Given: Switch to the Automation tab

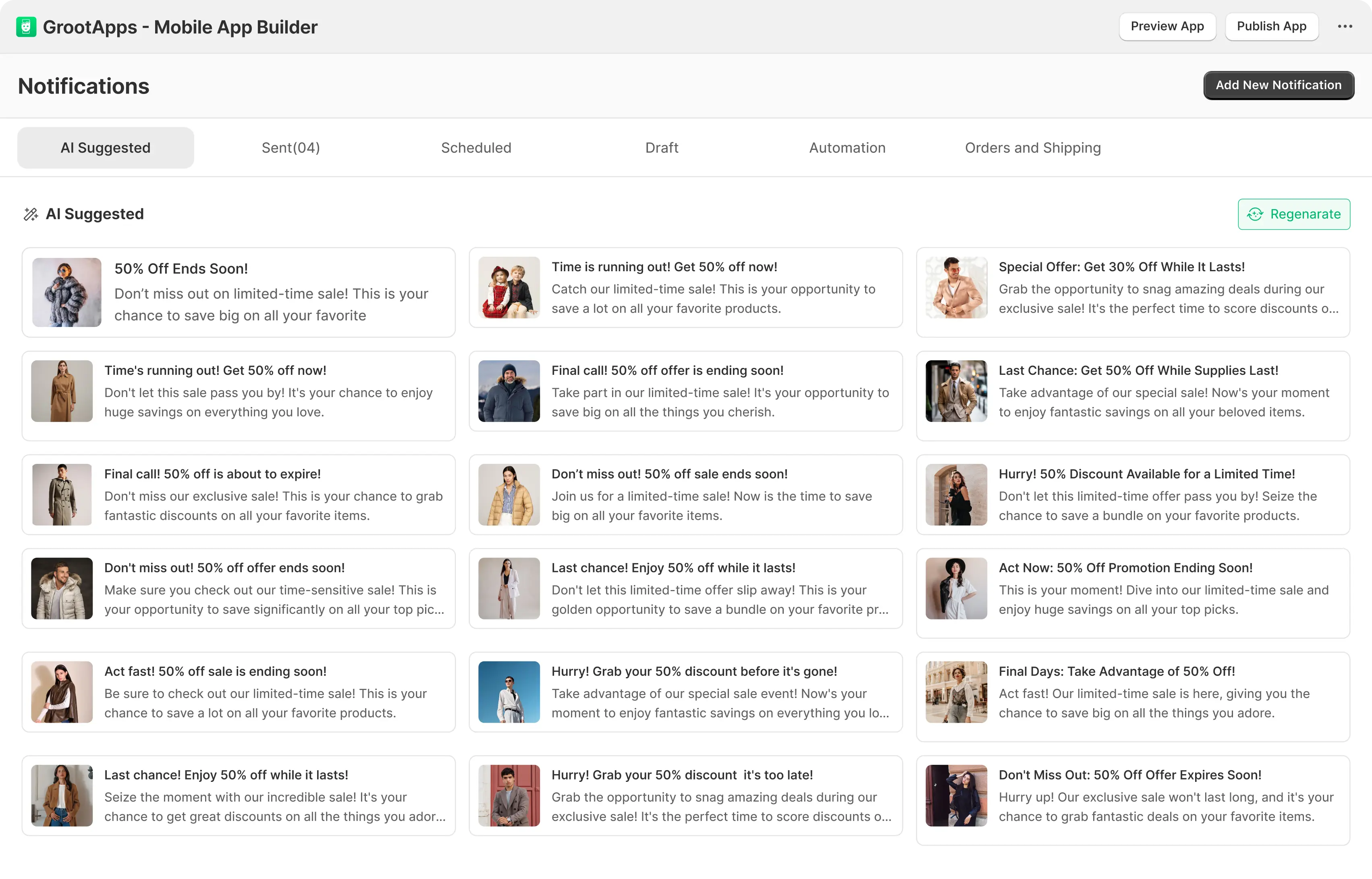Looking at the screenshot, I should (847, 147).
